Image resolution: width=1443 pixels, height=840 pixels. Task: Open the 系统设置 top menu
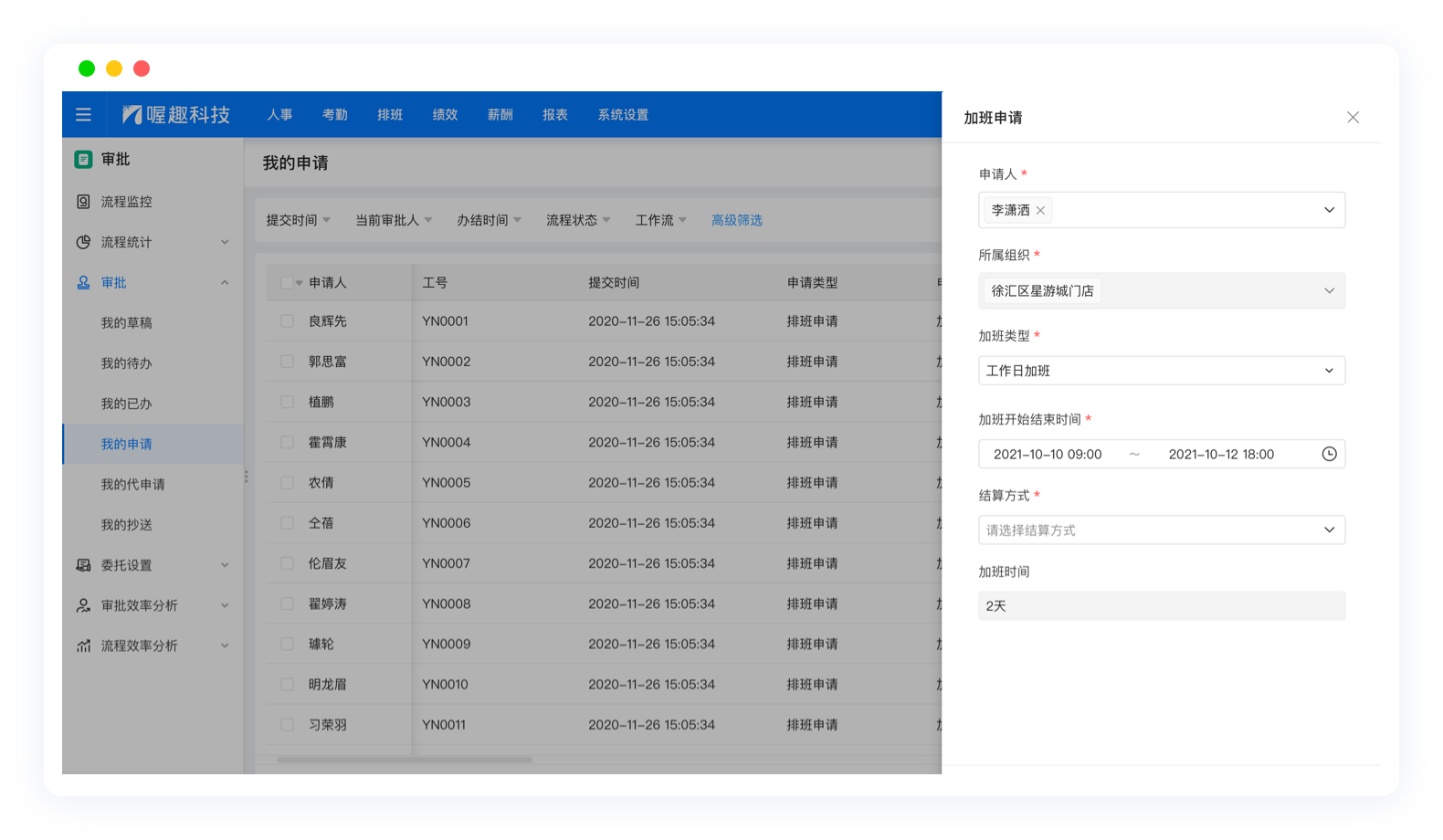pyautogui.click(x=623, y=114)
